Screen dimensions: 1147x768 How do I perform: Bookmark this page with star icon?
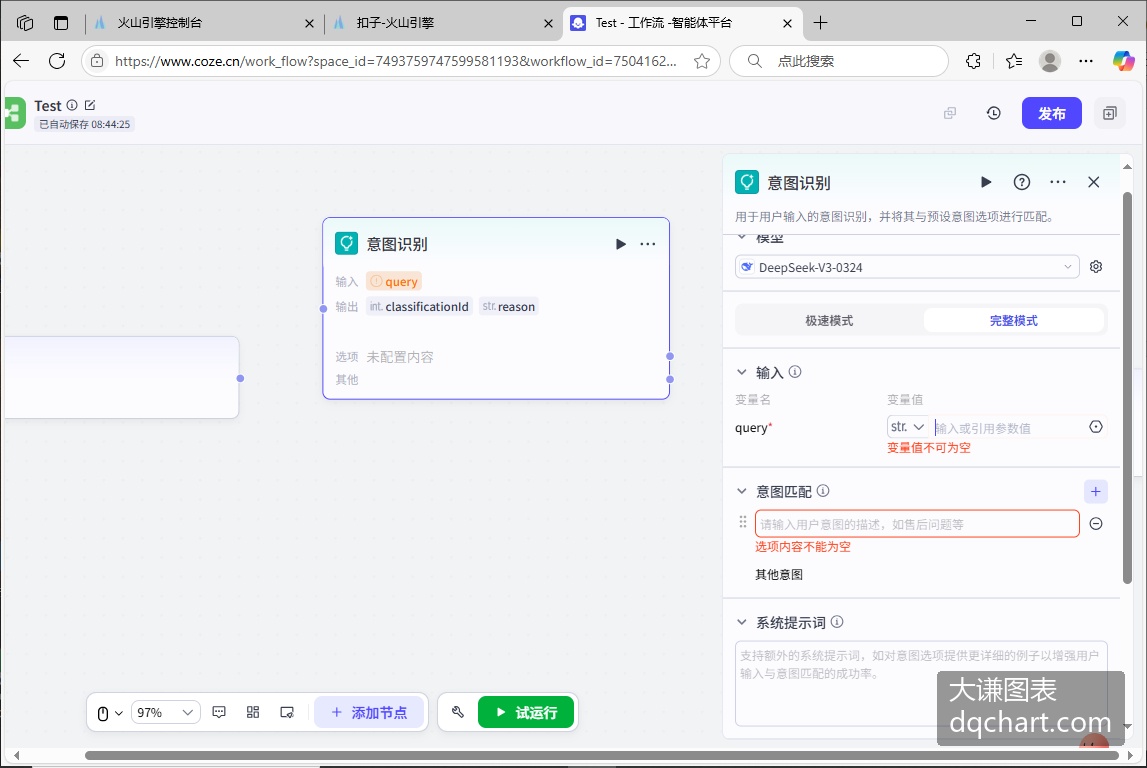click(x=702, y=61)
